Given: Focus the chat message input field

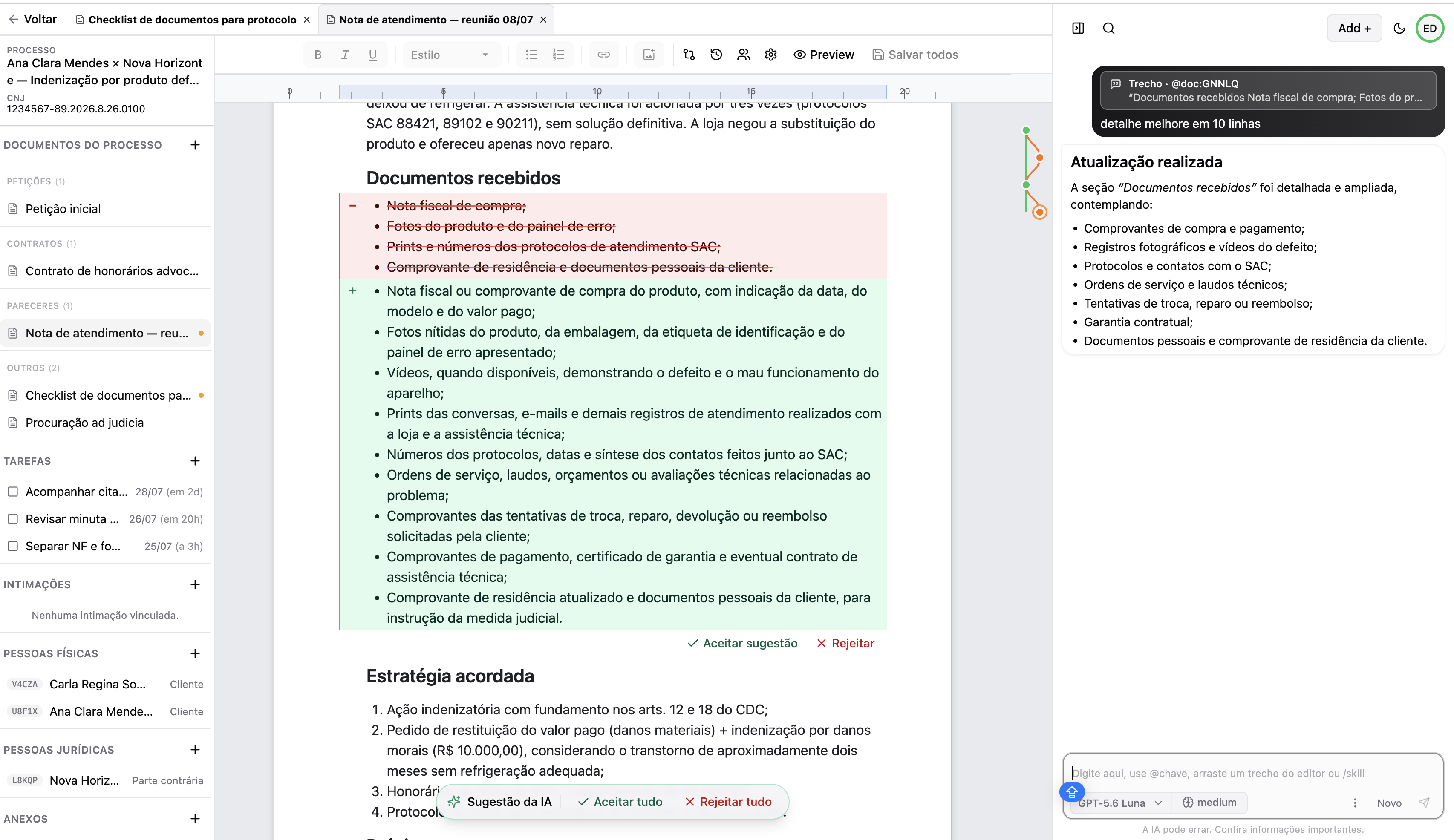Looking at the screenshot, I should pos(1252,773).
